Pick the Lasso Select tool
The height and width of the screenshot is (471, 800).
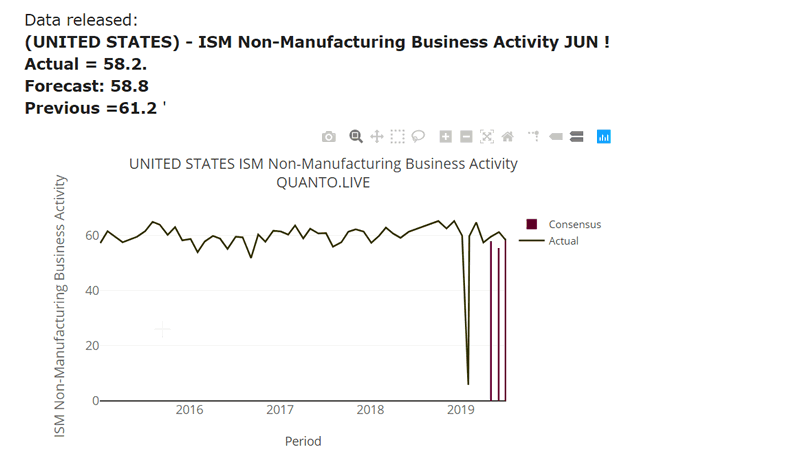419,137
